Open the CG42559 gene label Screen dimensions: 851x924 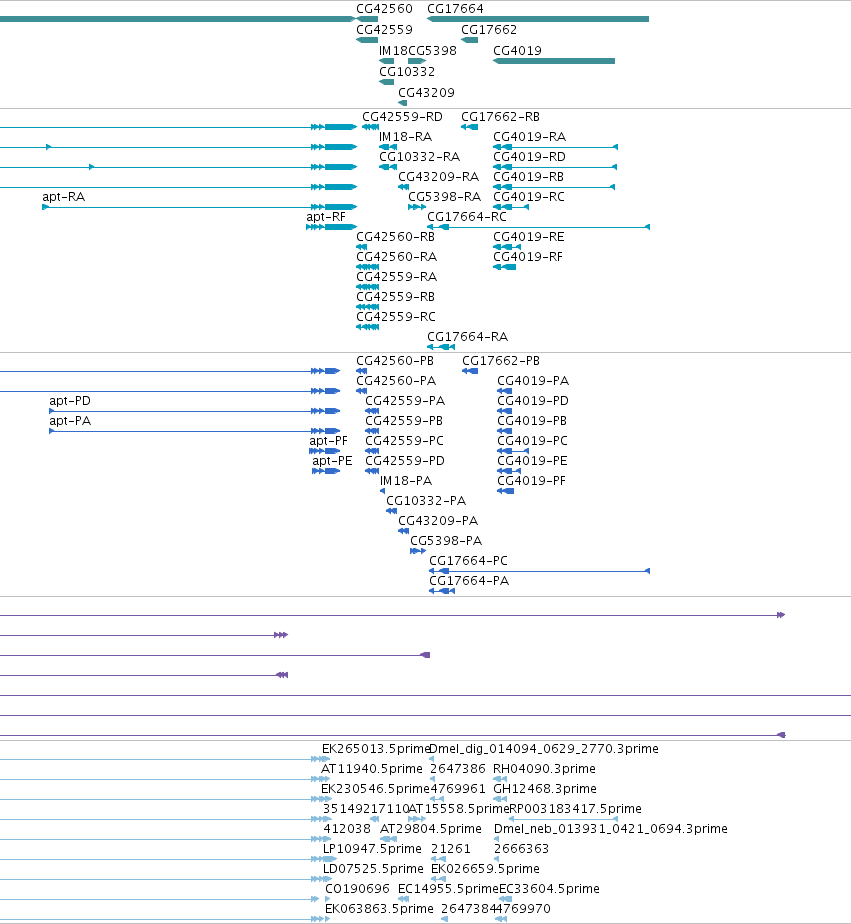384,30
